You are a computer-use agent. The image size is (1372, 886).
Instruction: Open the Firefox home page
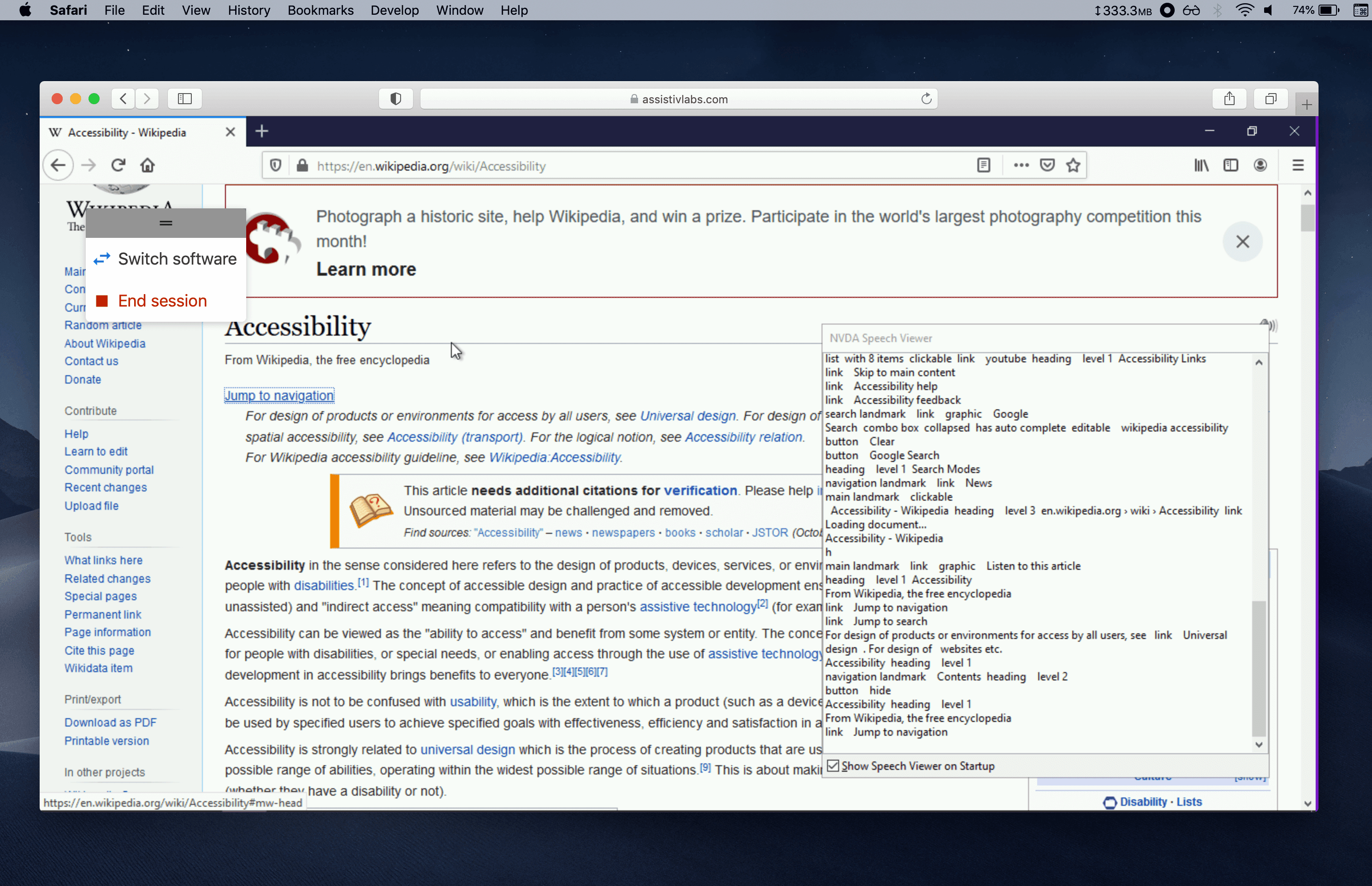pos(148,165)
